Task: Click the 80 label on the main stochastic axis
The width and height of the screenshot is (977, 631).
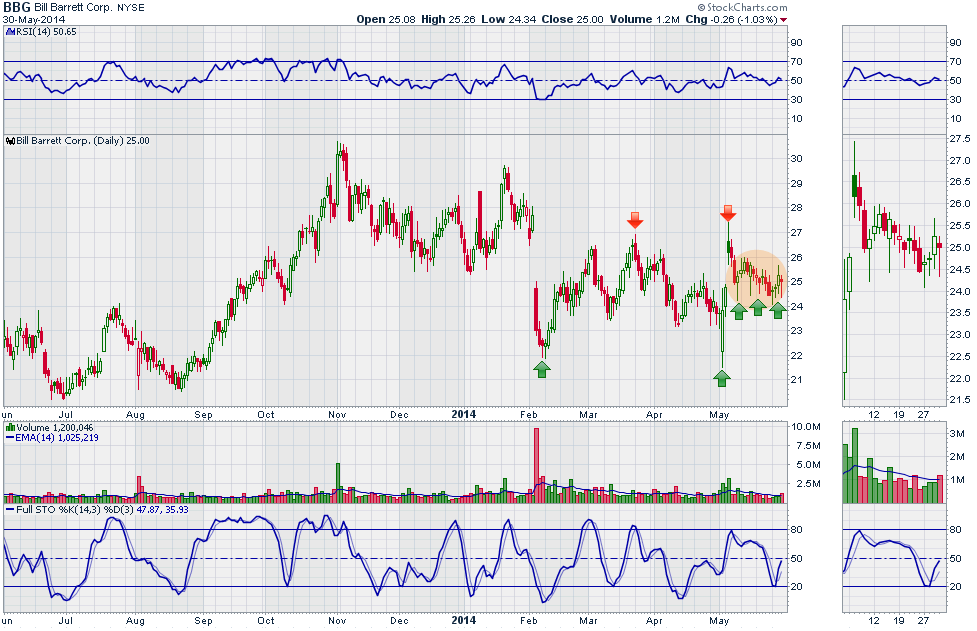Action: (796, 529)
